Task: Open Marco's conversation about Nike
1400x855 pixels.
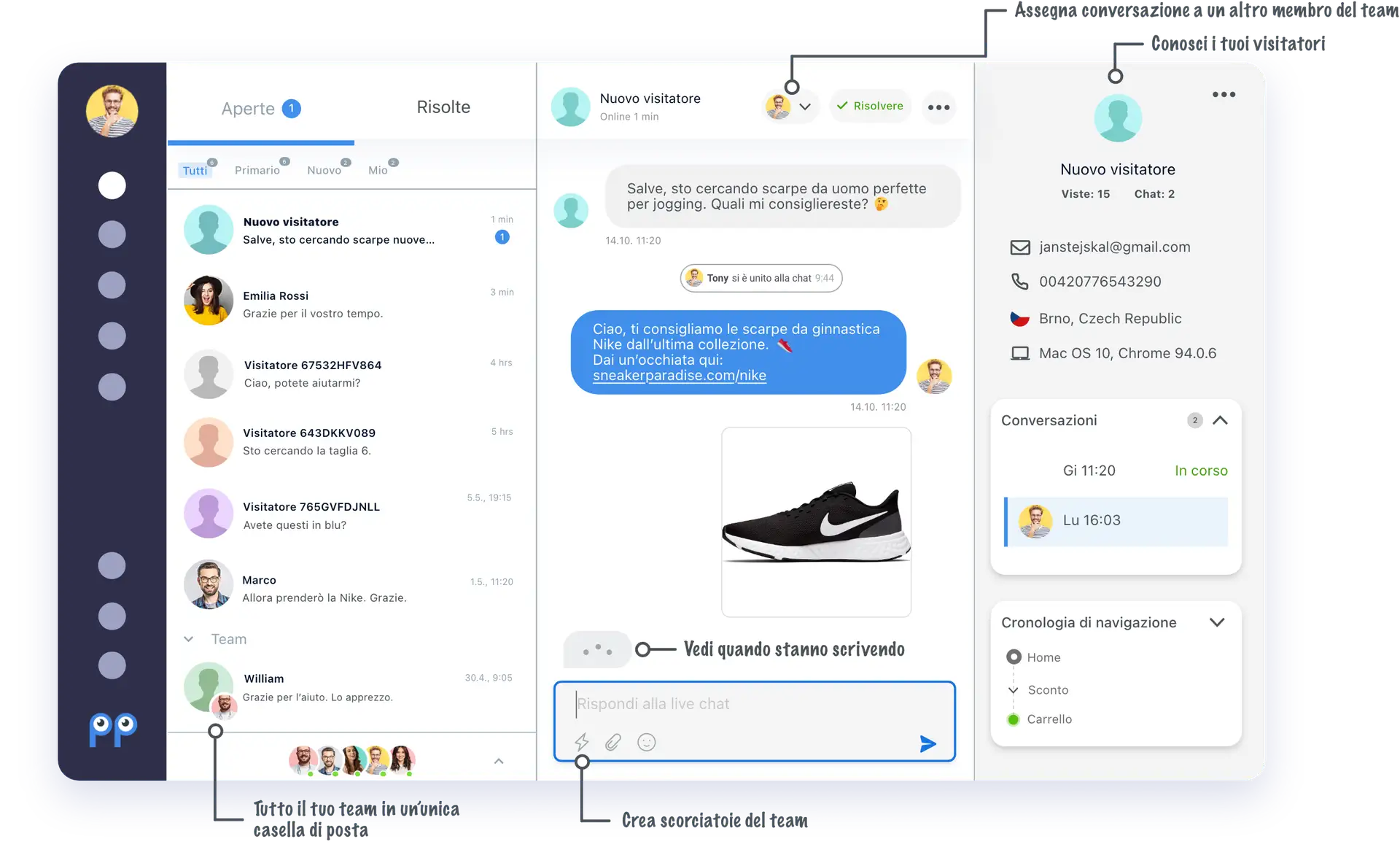Action: [x=352, y=585]
